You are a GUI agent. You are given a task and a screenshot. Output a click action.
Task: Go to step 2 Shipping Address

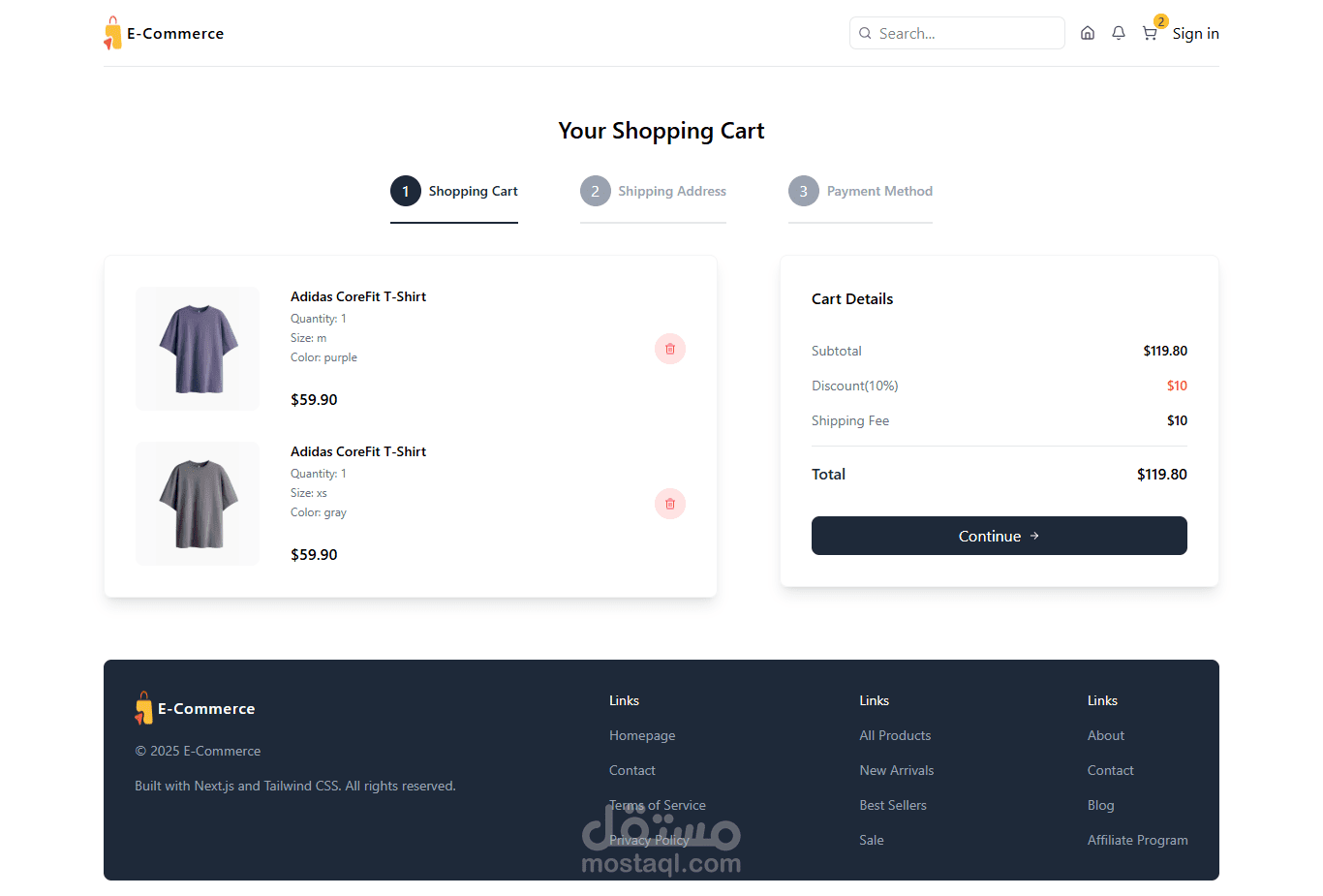[653, 192]
